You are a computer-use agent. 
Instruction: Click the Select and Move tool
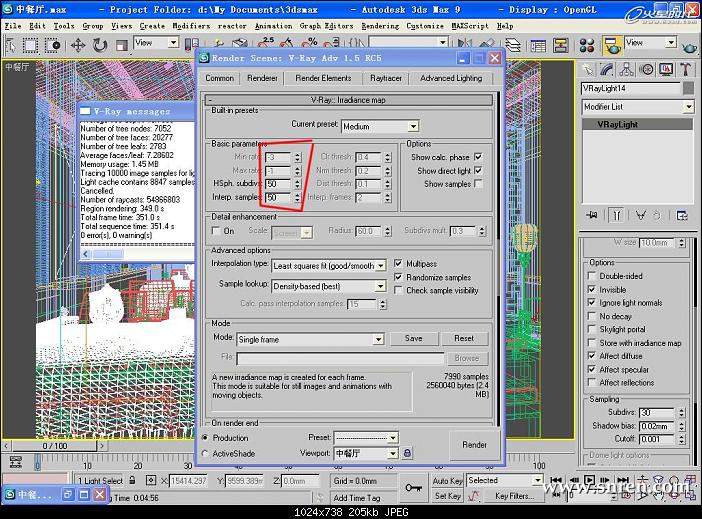(78, 44)
